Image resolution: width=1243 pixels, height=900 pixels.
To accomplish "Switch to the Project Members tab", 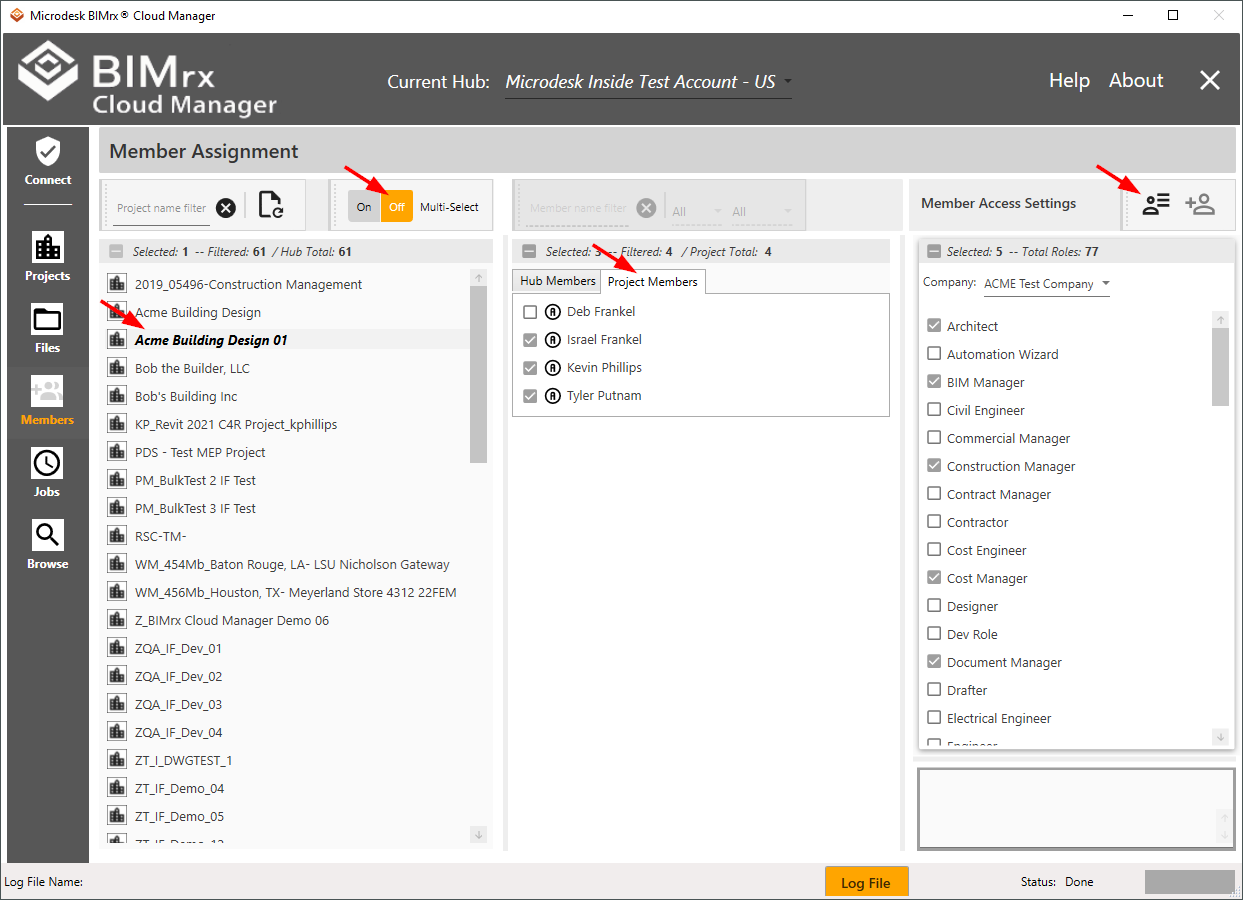I will tap(653, 282).
